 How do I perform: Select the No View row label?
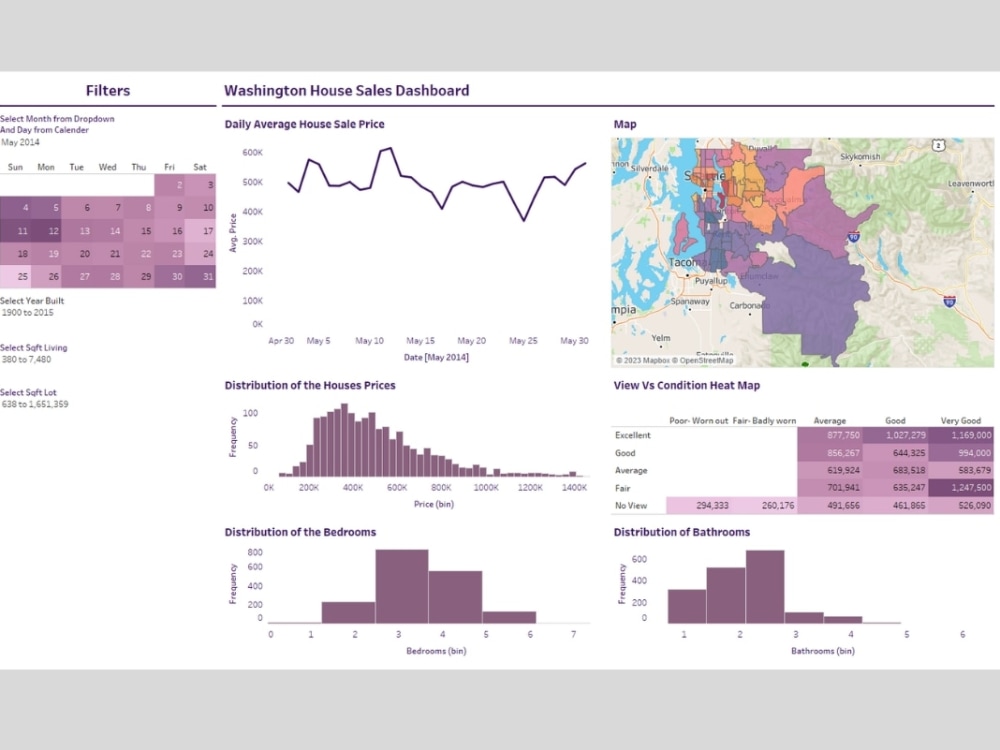click(x=631, y=505)
